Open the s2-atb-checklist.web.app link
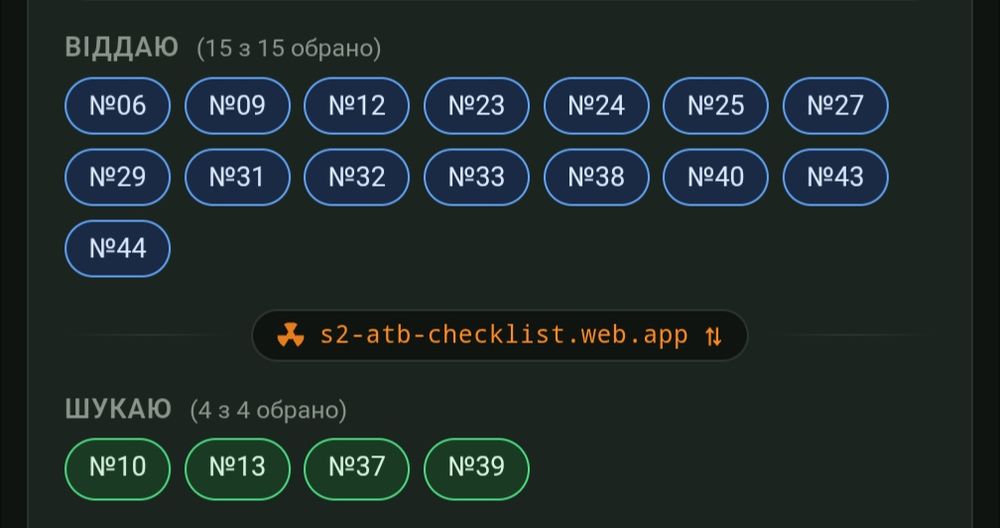The image size is (1000, 528). pyautogui.click(x=504, y=335)
